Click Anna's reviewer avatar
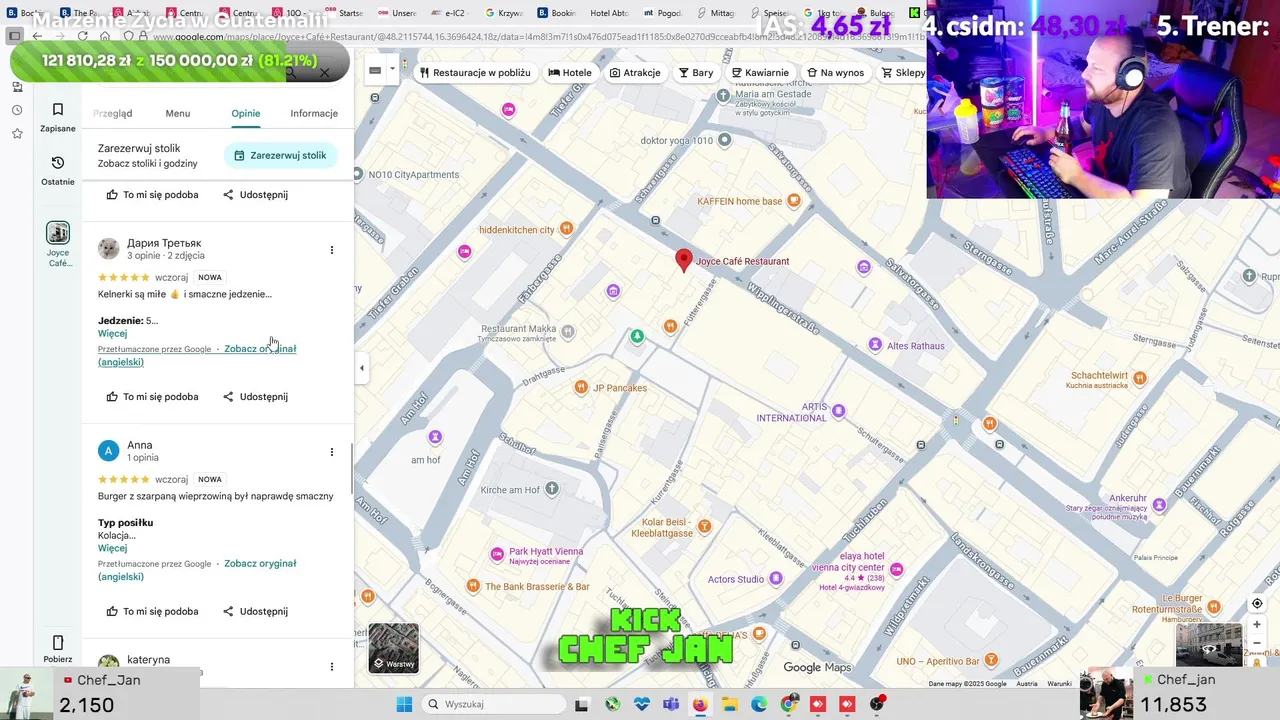The height and width of the screenshot is (720, 1280). pos(108,451)
